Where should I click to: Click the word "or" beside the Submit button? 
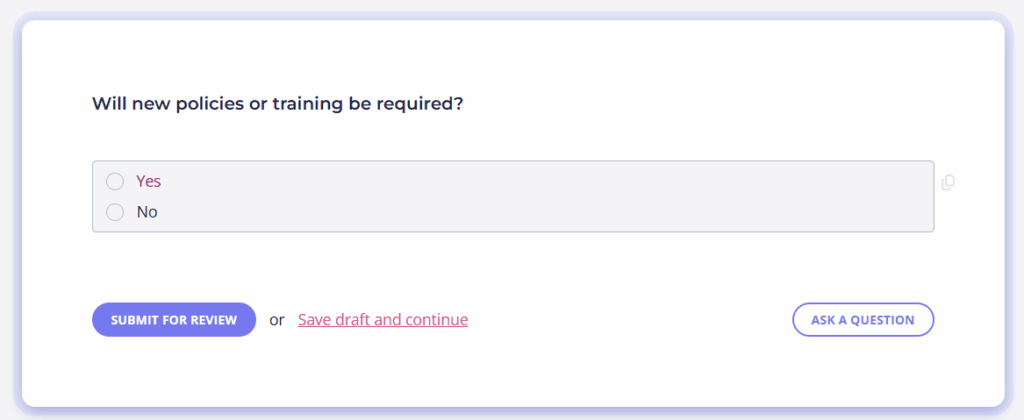coord(277,321)
